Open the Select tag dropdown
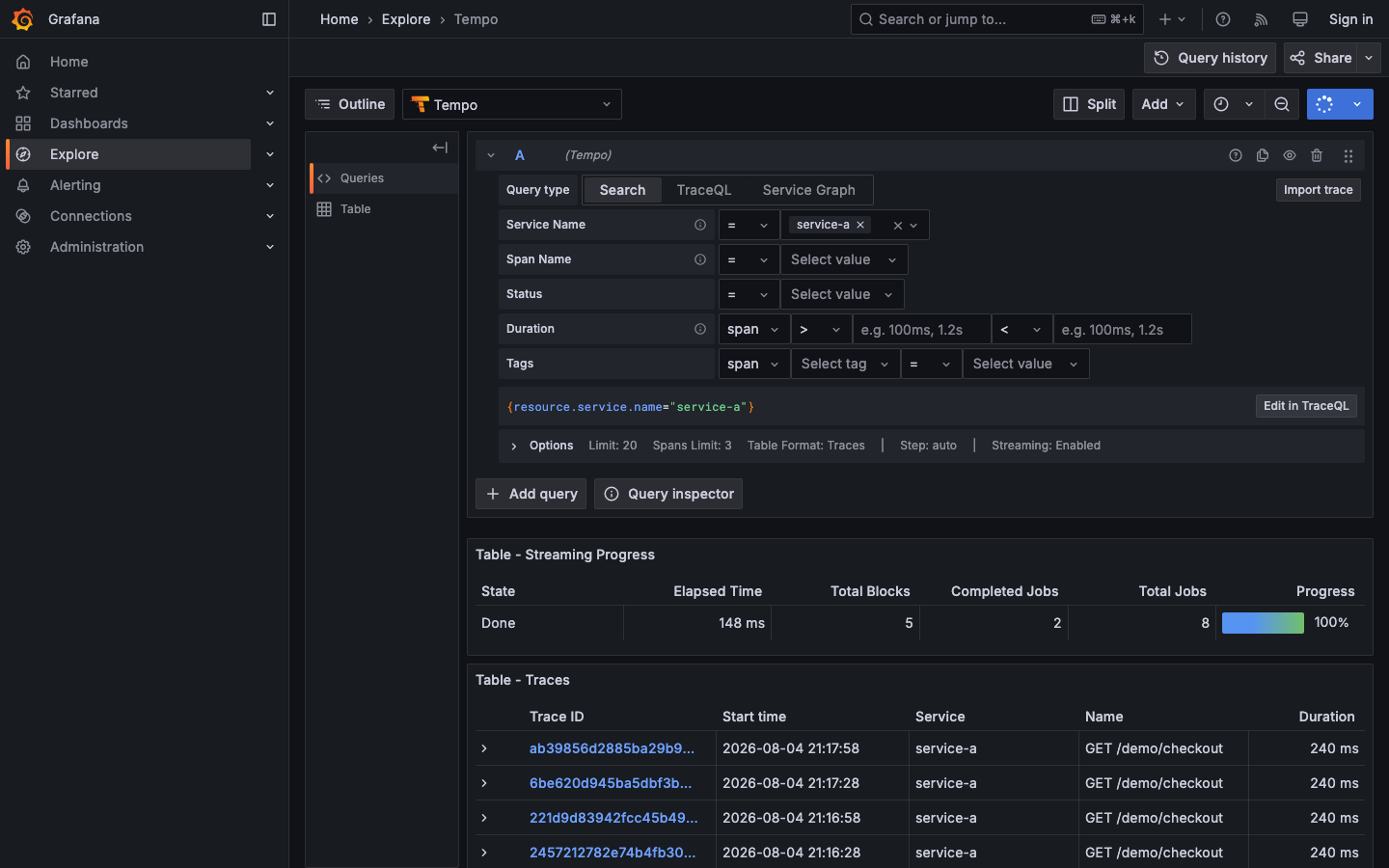 pos(845,364)
